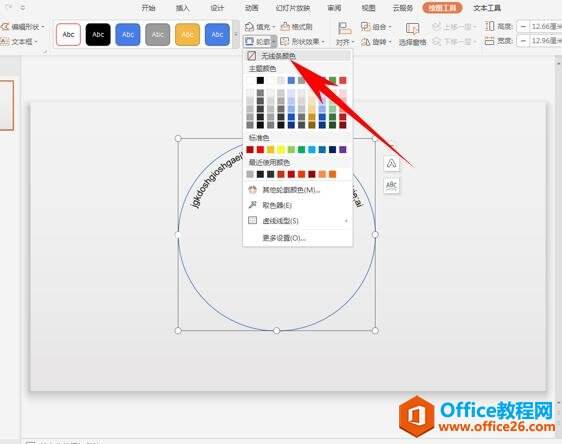
Task: Open the Slide Show (幻灯片放映) tab
Action: 293,8
